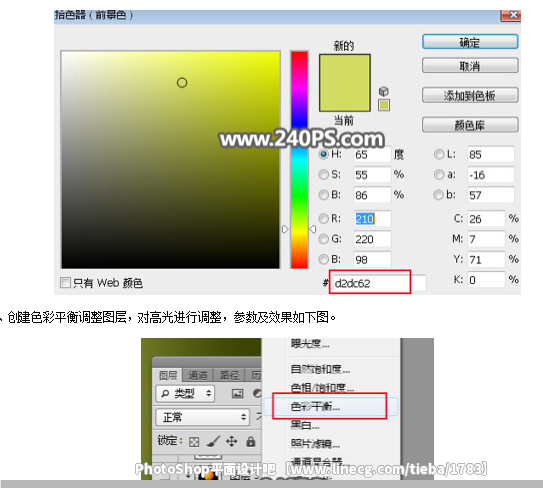Click the H value field 65
The image size is (543, 488).
click(x=372, y=154)
